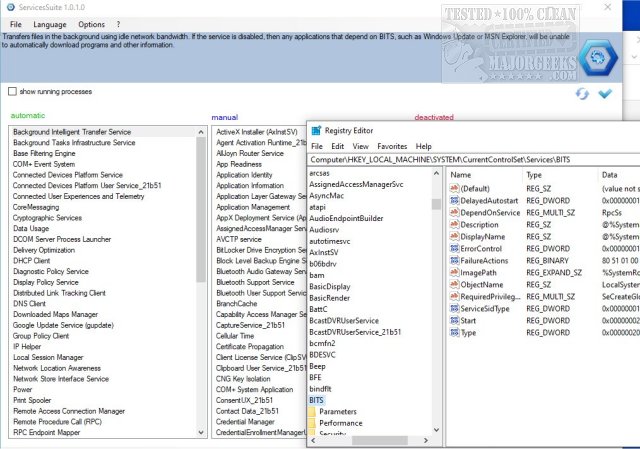Click the blue checkmark apply icon

coord(605,93)
